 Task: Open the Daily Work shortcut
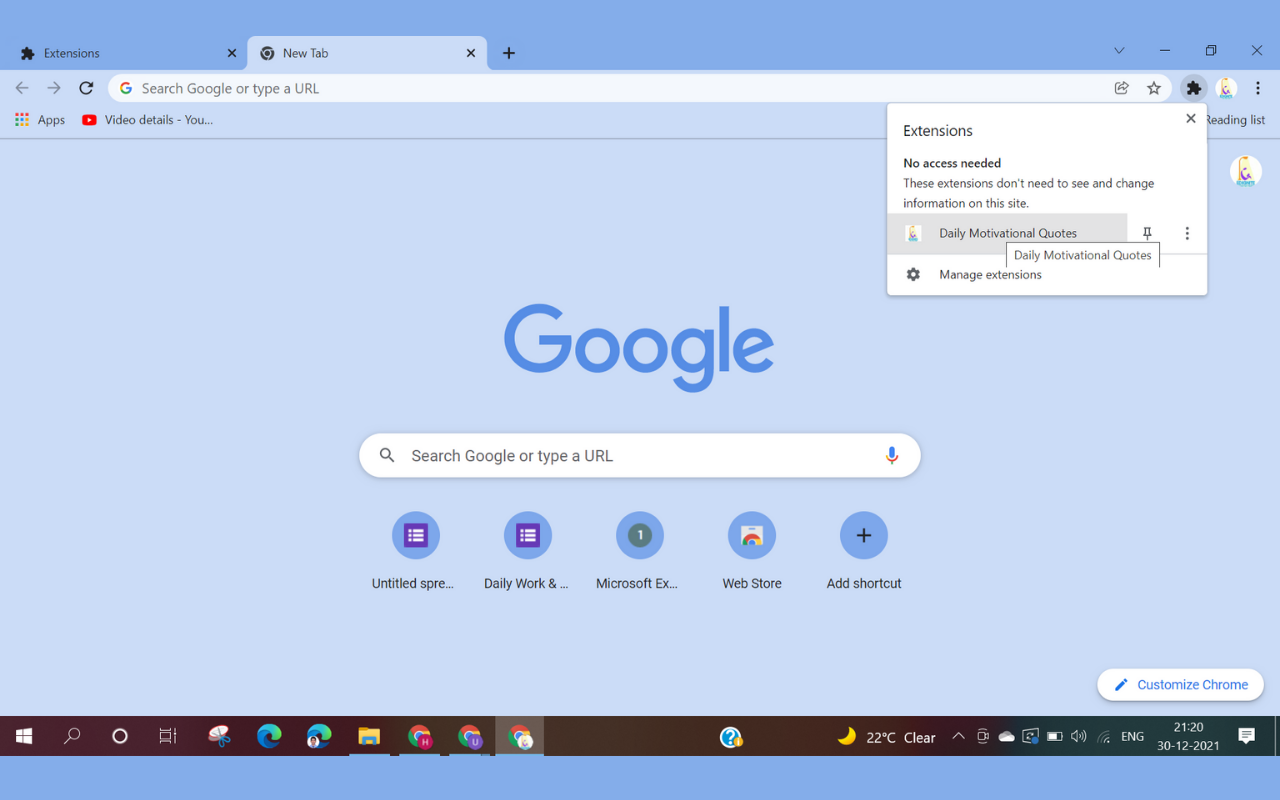pos(528,552)
